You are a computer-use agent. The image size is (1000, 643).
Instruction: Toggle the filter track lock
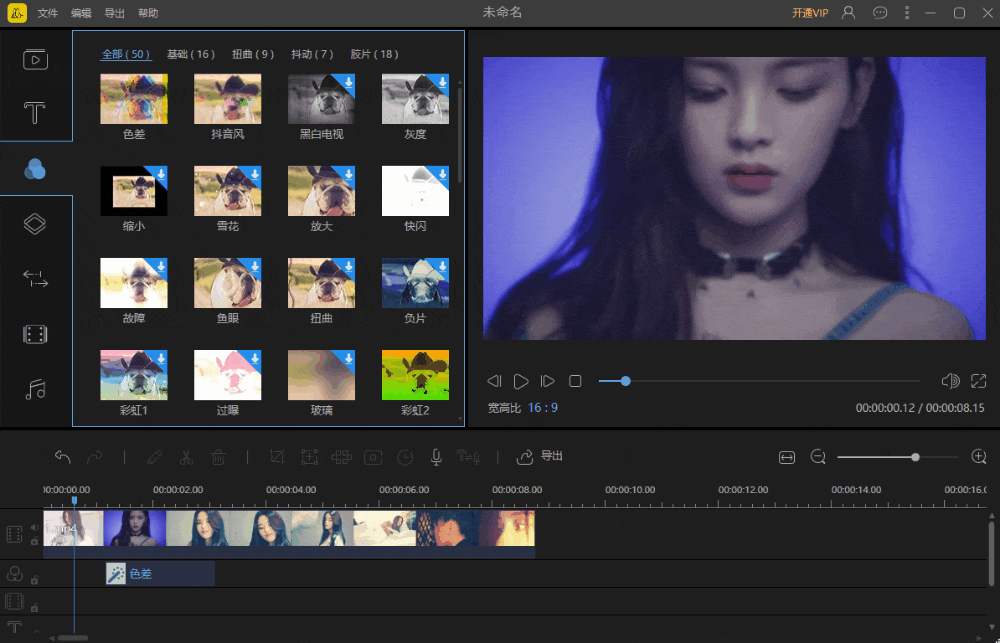34,580
